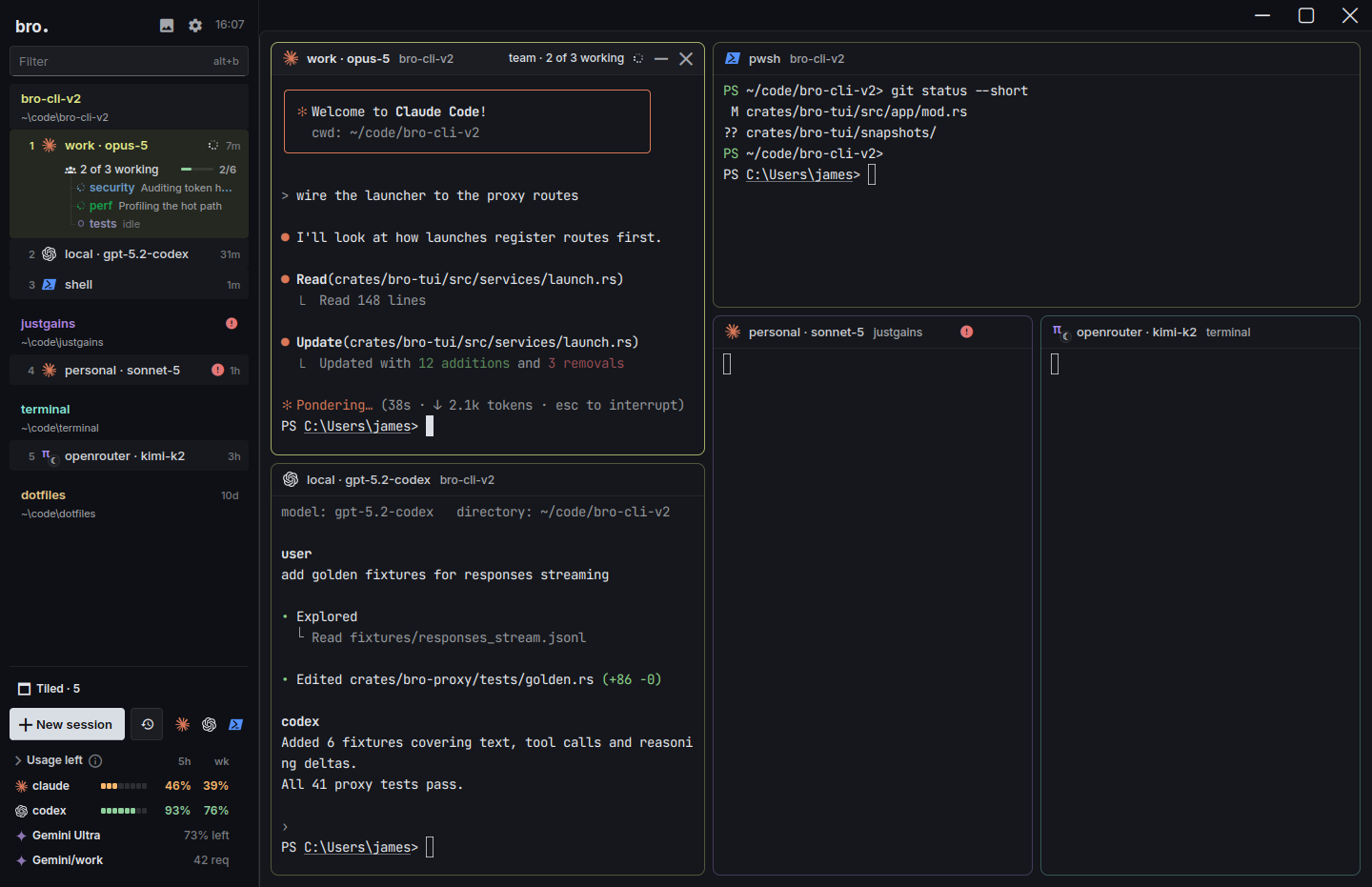Click the pi icon in openrouter · kimi-k2 pane header
The height and width of the screenshot is (887, 1372).
(x=1060, y=333)
